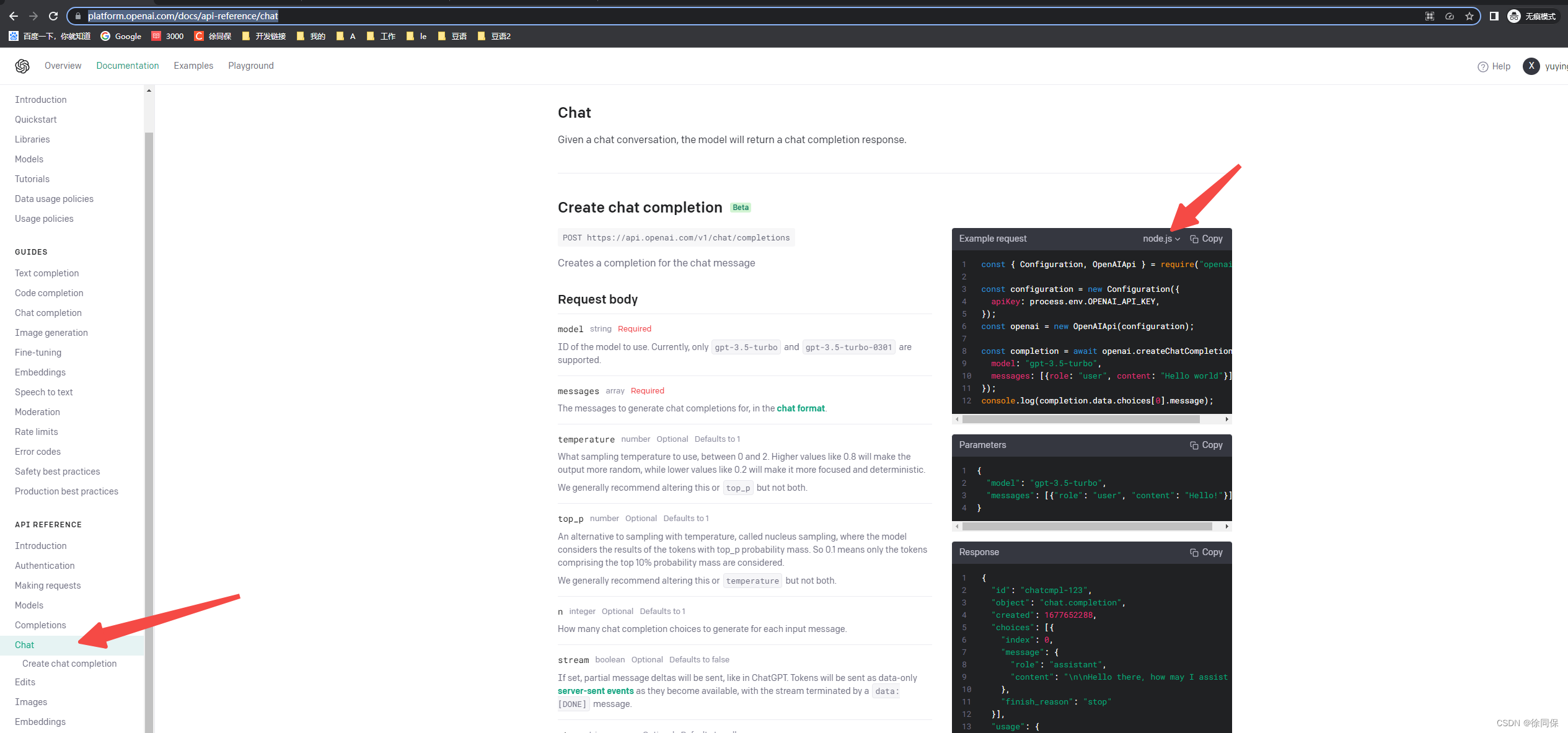Open the Rate limits guide
The image size is (1568, 733).
tap(37, 432)
